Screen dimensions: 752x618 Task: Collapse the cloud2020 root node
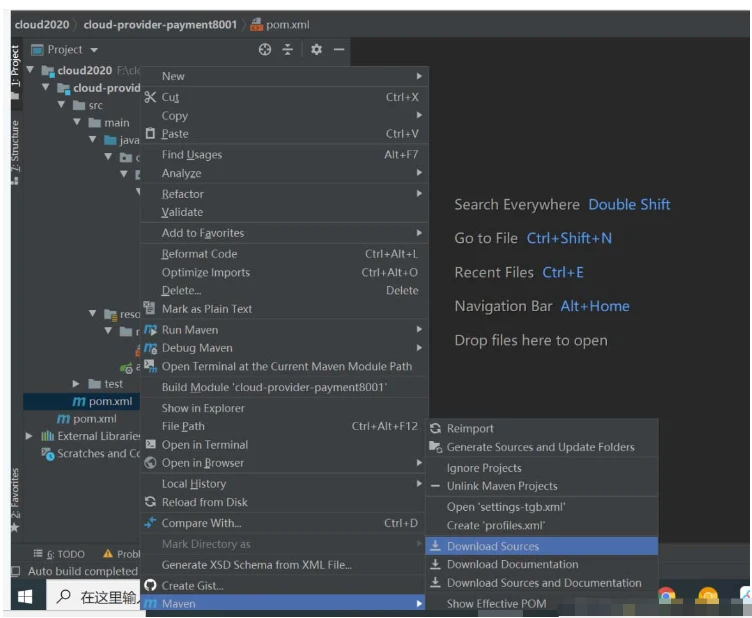pos(30,71)
